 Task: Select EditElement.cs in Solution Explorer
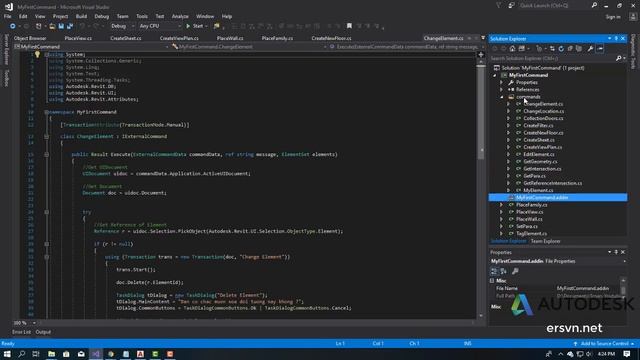[539, 155]
